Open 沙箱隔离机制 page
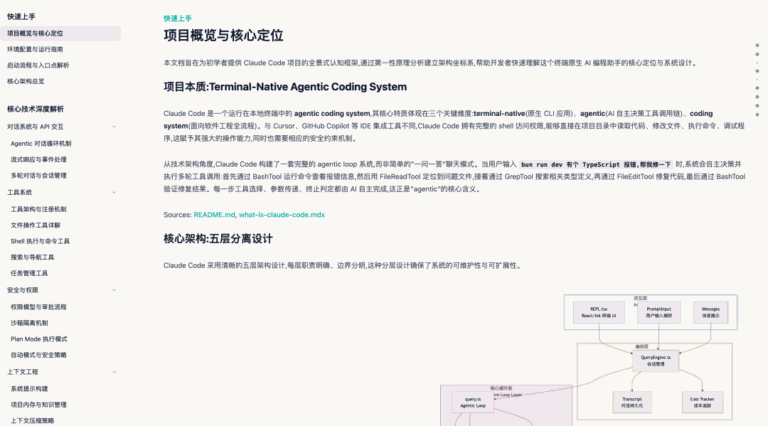Screen dimensions: 768x426 click(29, 323)
